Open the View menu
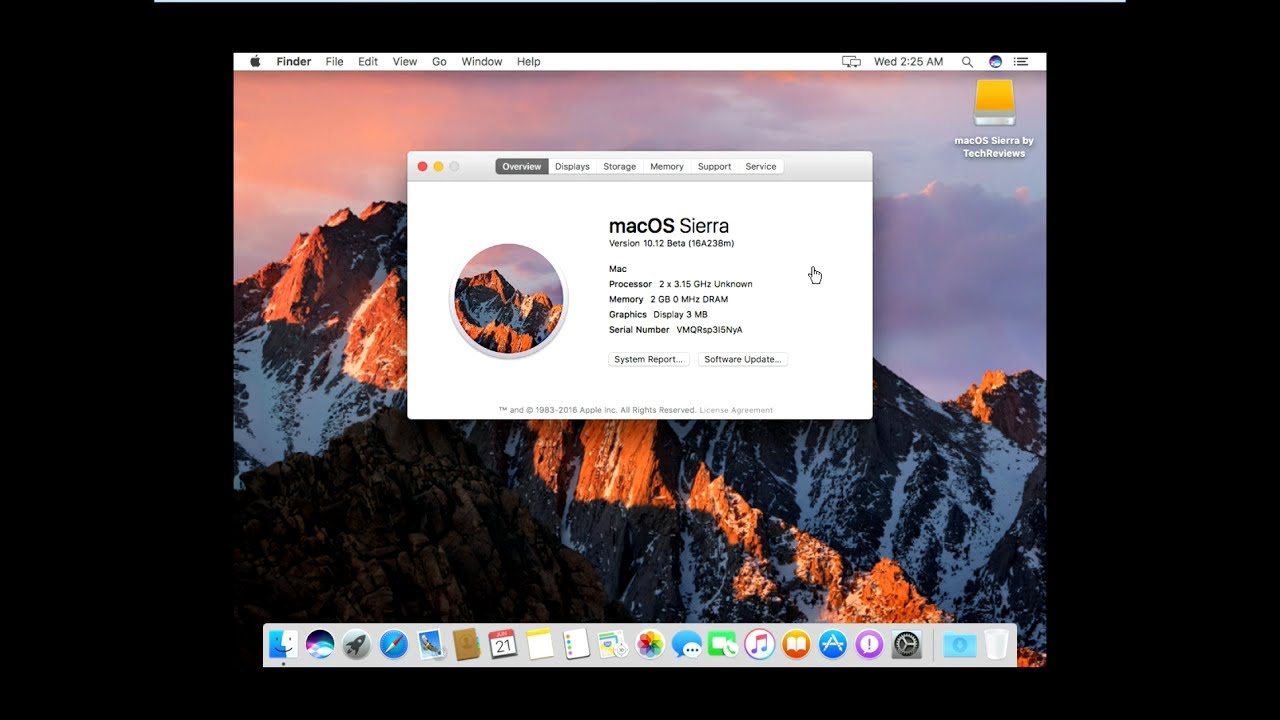This screenshot has width=1280, height=720. point(405,62)
